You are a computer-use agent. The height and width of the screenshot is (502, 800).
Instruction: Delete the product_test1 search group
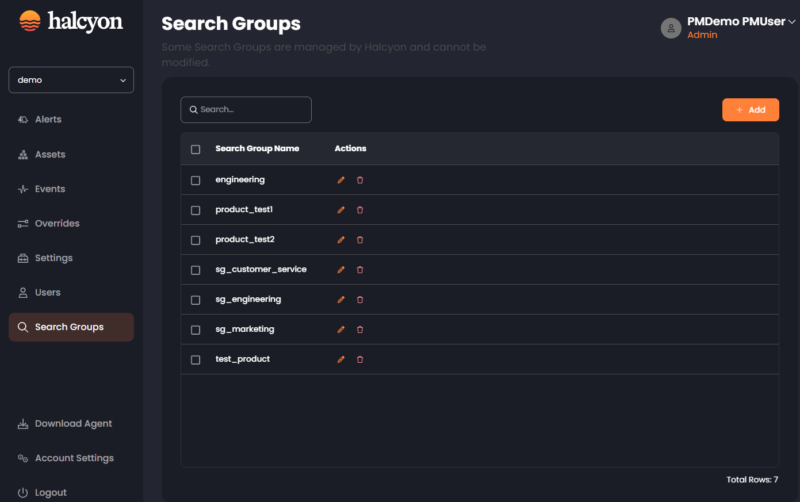[360, 210]
